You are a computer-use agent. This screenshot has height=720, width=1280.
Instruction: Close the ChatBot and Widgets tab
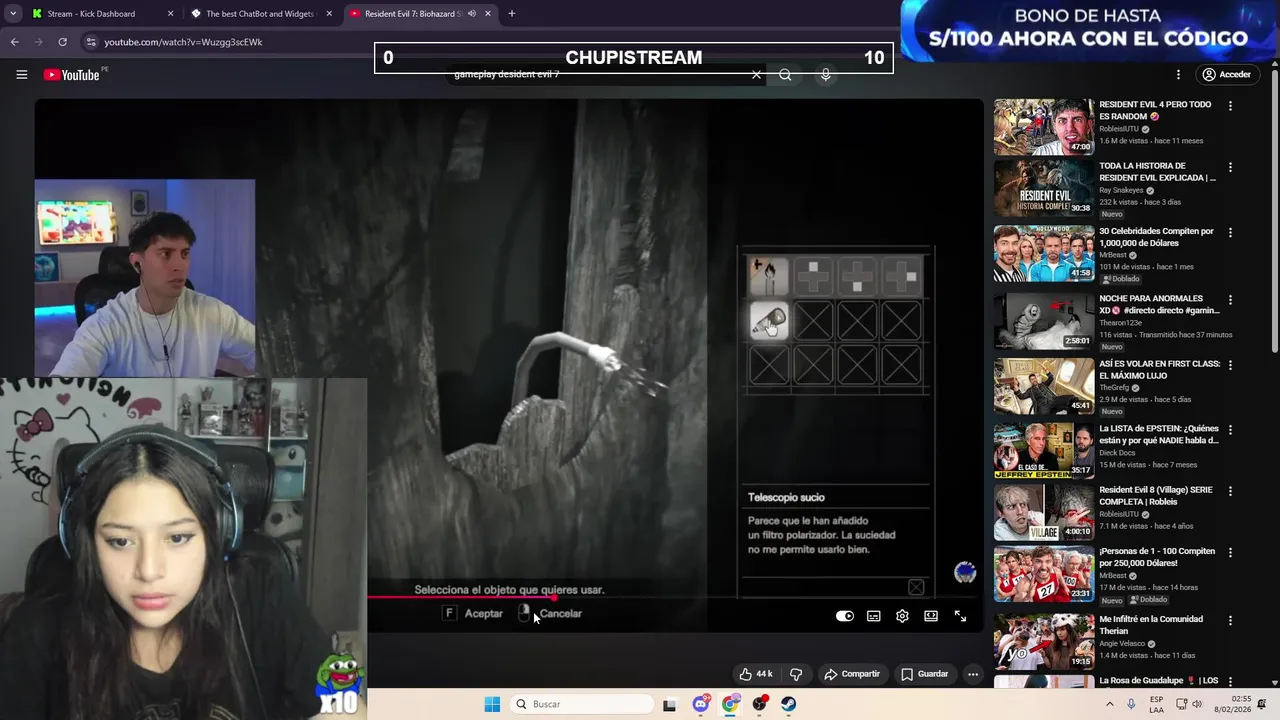[x=329, y=14]
